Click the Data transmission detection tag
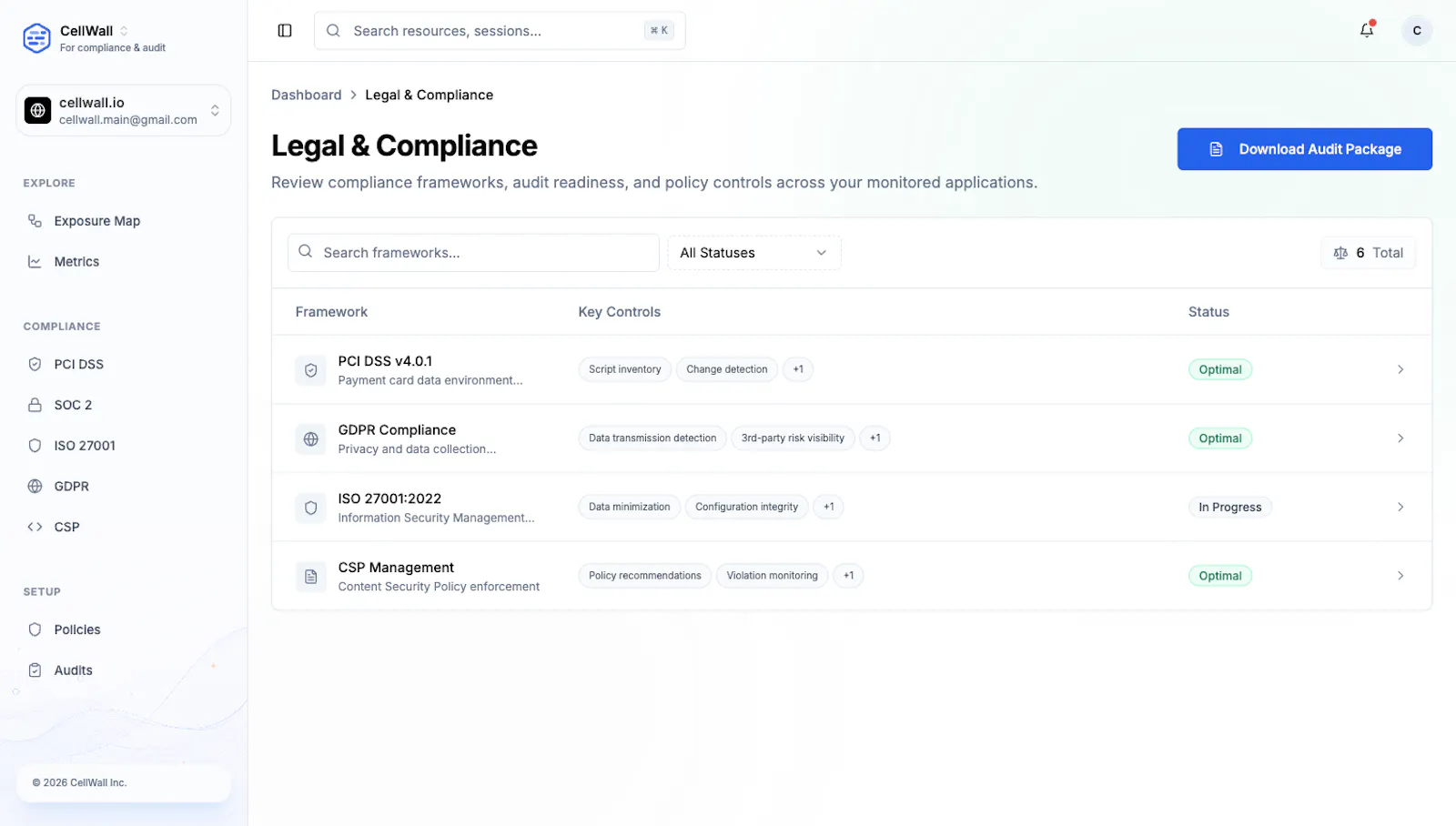This screenshot has width=1456, height=826. 652,438
